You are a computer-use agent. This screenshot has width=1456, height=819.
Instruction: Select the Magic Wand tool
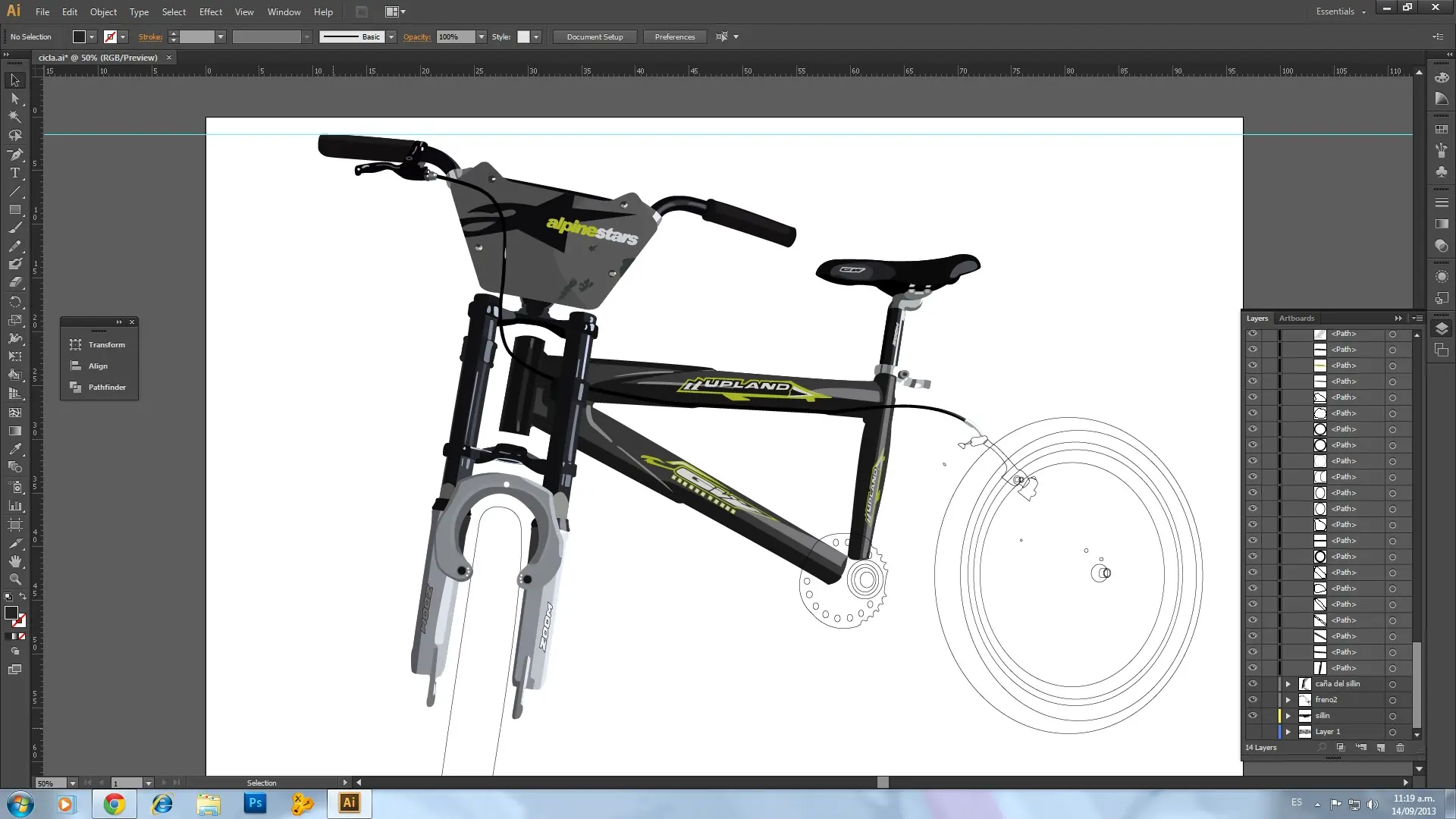click(x=14, y=117)
